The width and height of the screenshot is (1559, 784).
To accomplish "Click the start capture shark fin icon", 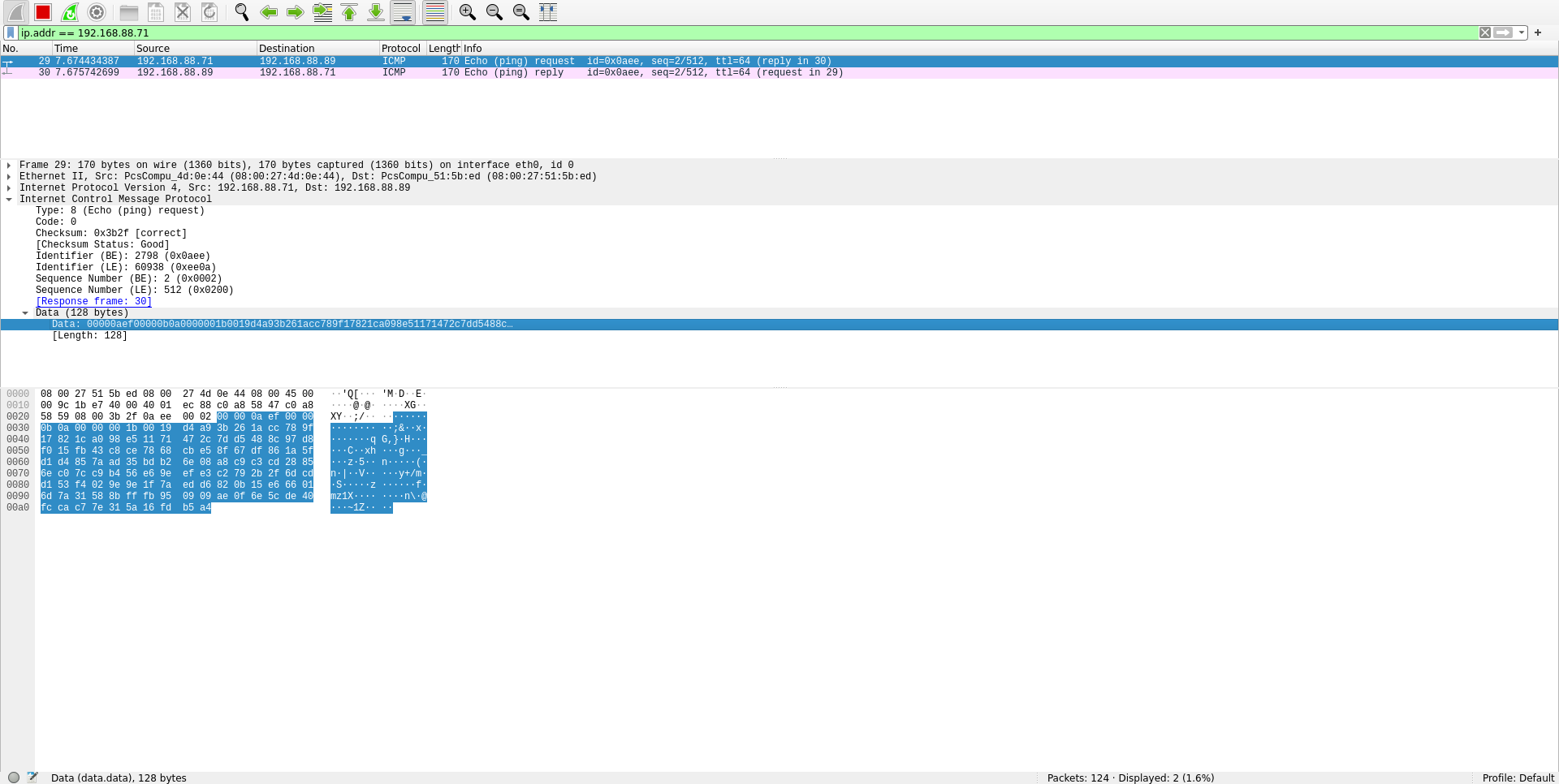I will coord(16,12).
